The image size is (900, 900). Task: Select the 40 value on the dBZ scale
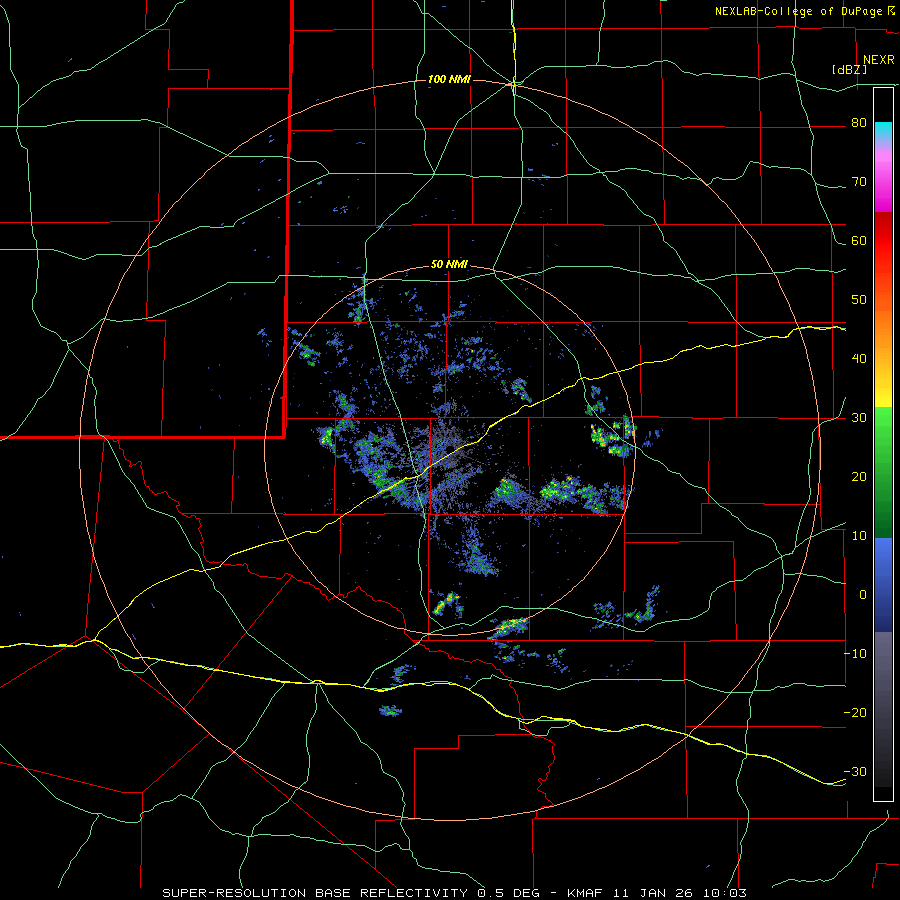859,359
